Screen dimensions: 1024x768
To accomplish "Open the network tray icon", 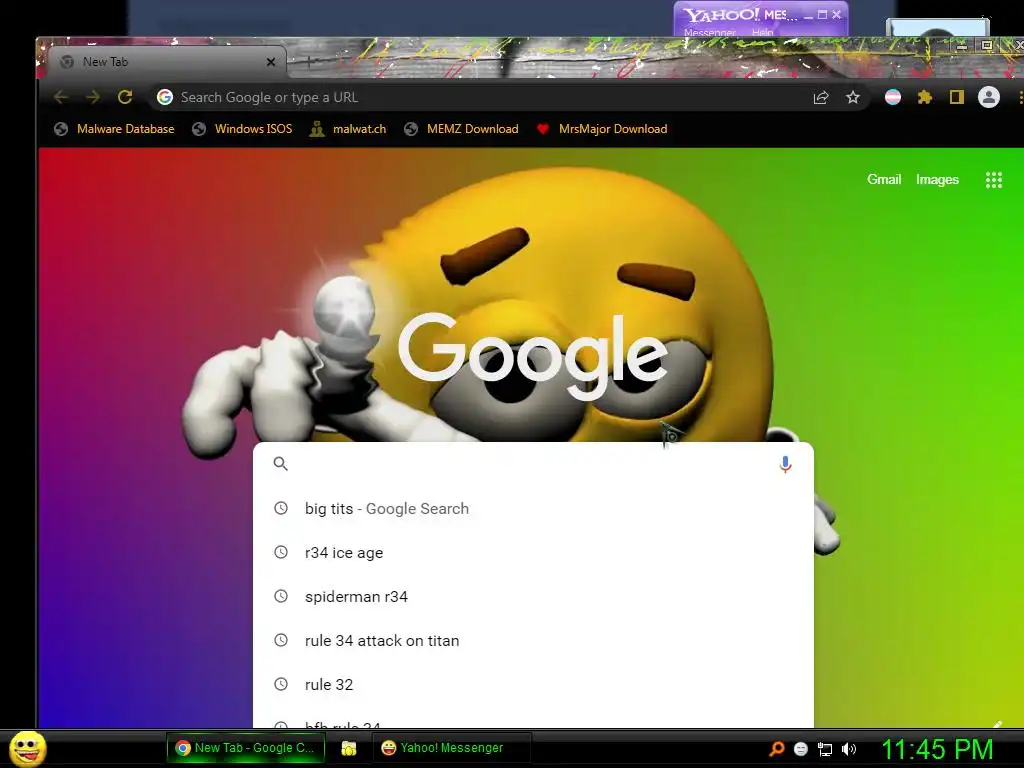I will [825, 749].
